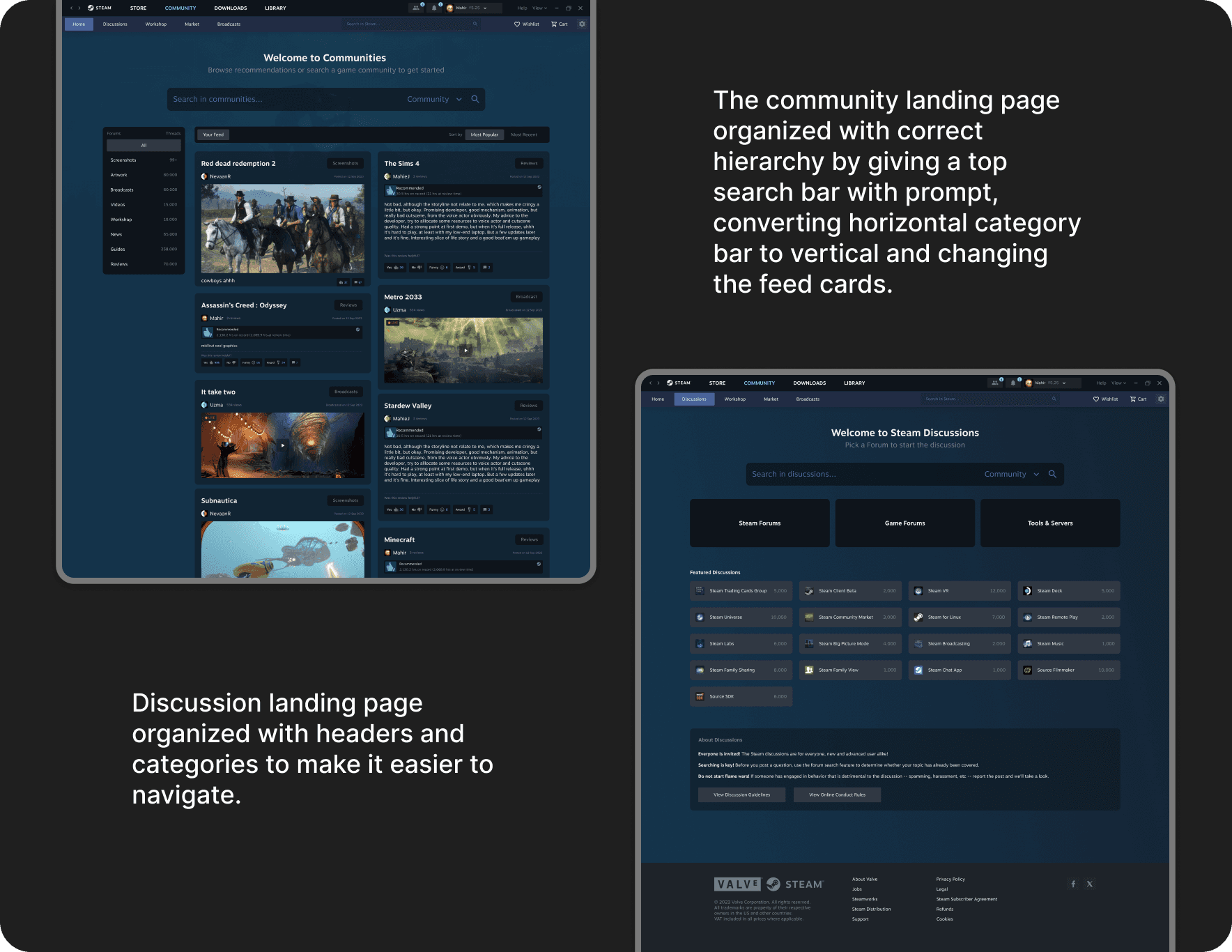Click the magnifier in the 'Search in communities' bar
This screenshot has height=952, width=1232.
point(475,99)
